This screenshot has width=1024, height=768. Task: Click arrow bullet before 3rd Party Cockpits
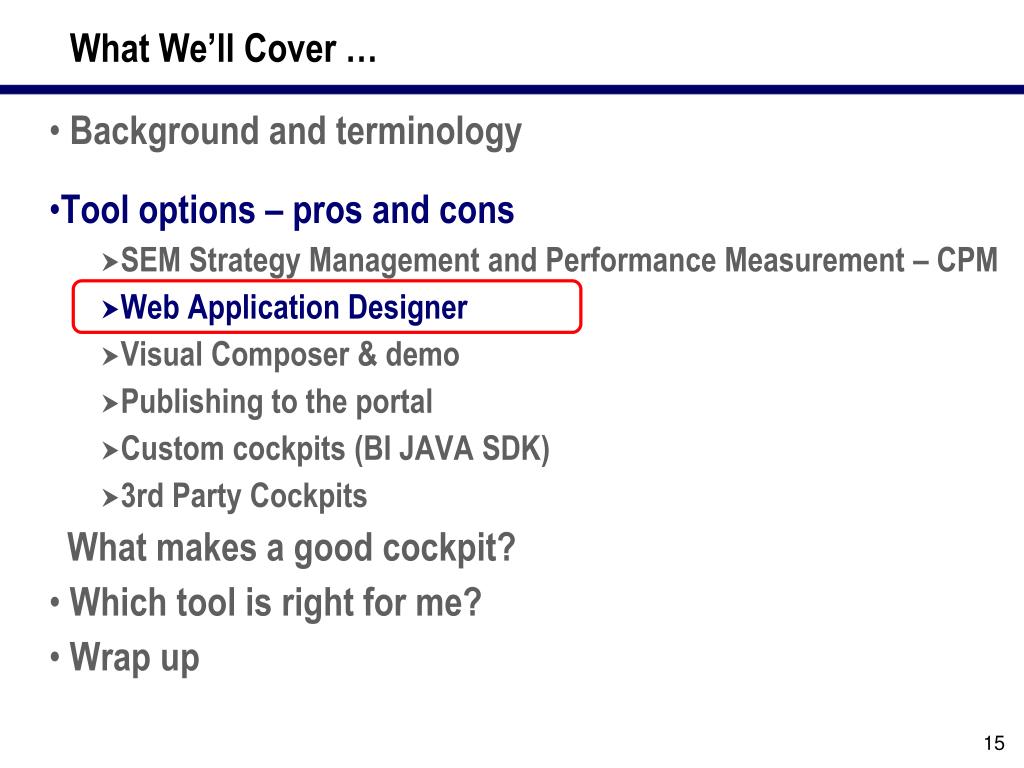click(x=110, y=498)
